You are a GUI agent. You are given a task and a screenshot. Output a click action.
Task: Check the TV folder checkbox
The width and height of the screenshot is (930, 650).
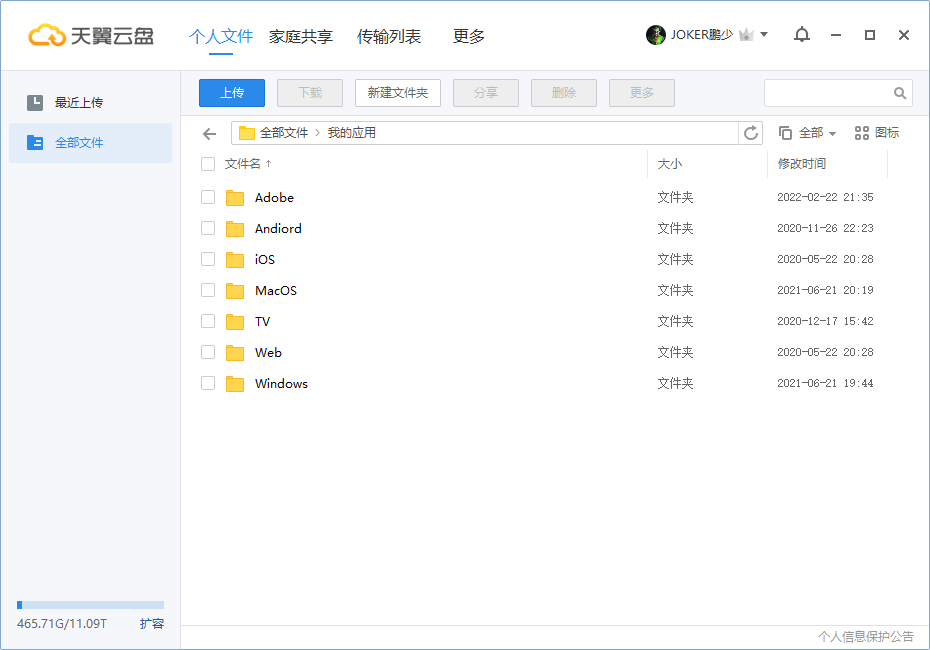pos(208,321)
